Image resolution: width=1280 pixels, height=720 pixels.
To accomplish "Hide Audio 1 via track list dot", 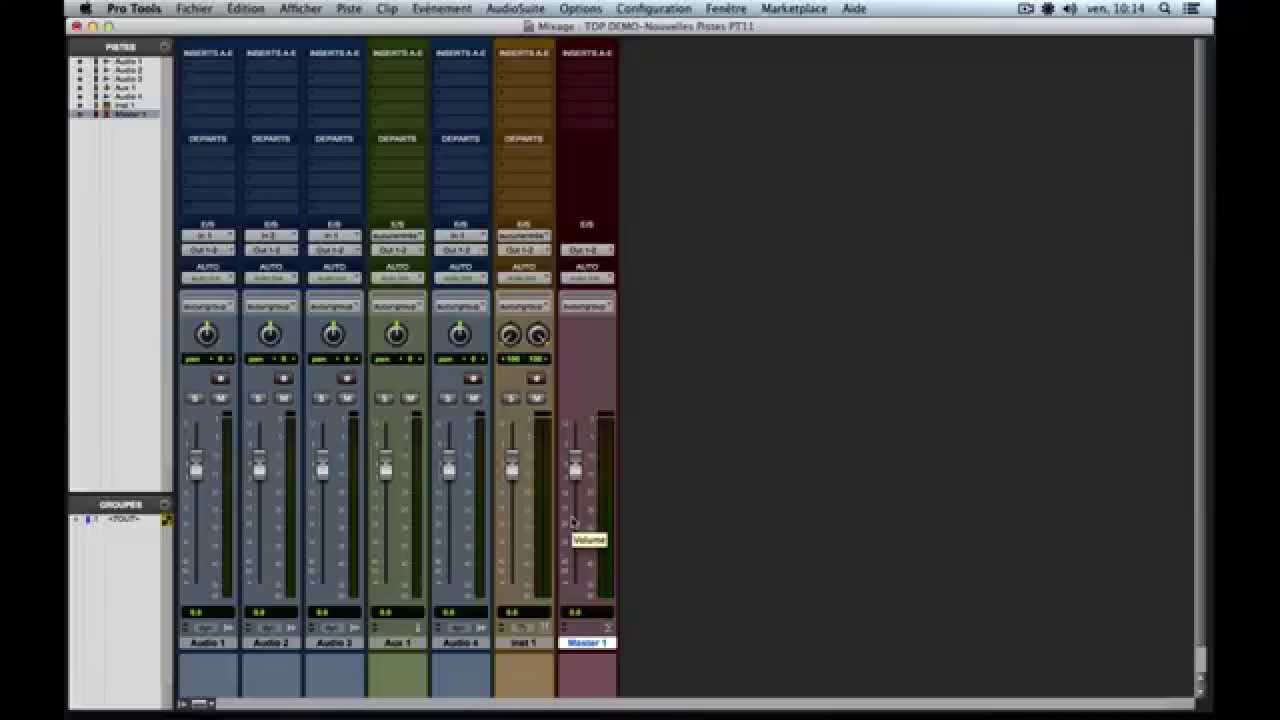I will (x=80, y=61).
